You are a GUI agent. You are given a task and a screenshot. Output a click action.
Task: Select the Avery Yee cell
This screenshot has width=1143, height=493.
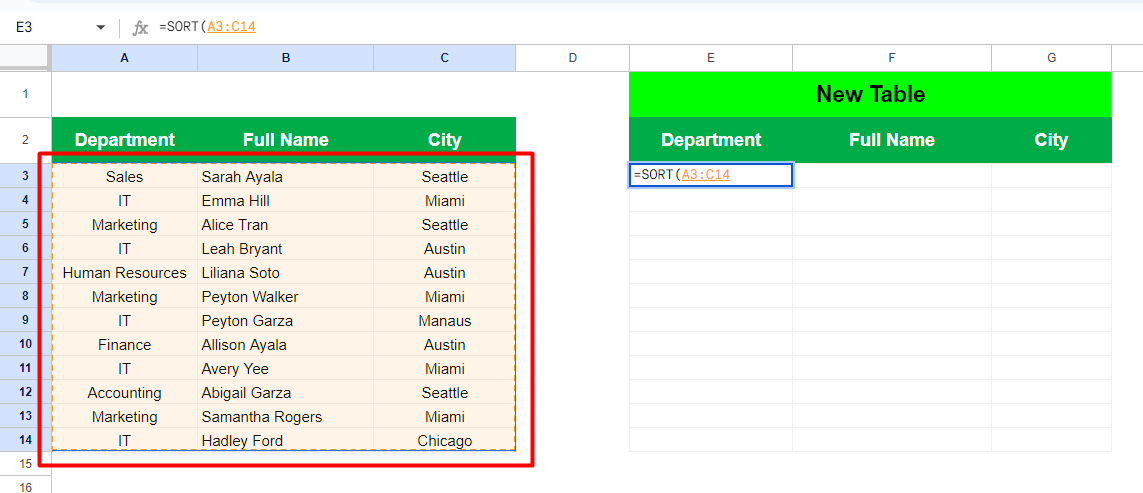[x=286, y=369]
